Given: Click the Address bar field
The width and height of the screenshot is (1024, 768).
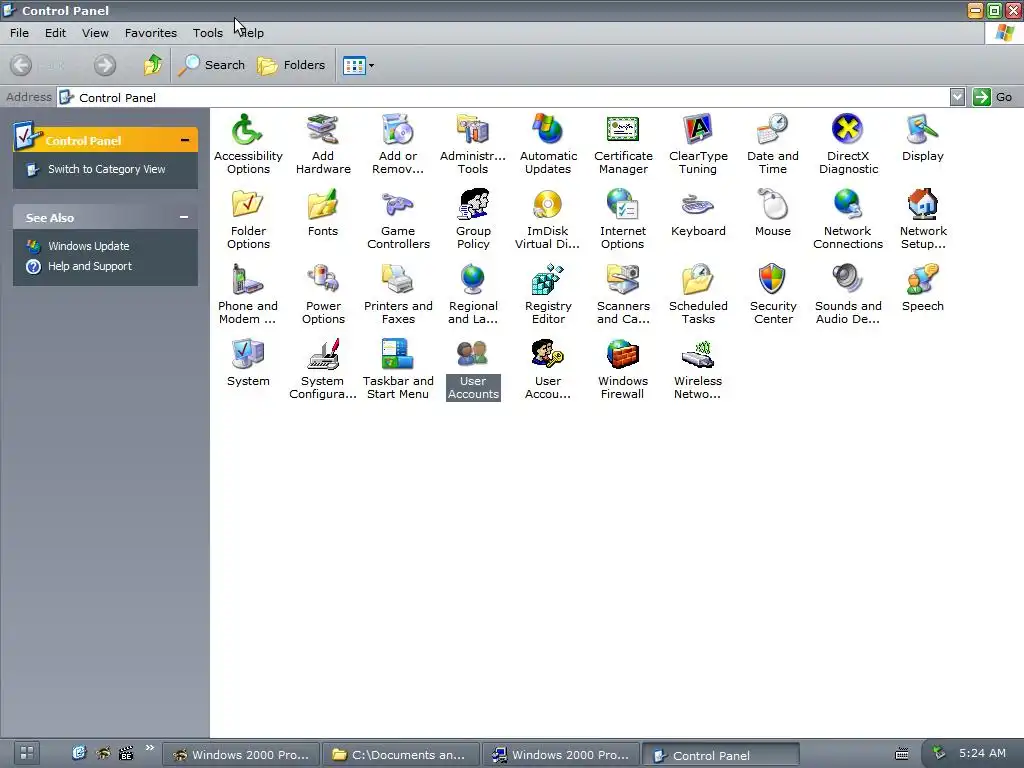Looking at the screenshot, I should pos(503,97).
